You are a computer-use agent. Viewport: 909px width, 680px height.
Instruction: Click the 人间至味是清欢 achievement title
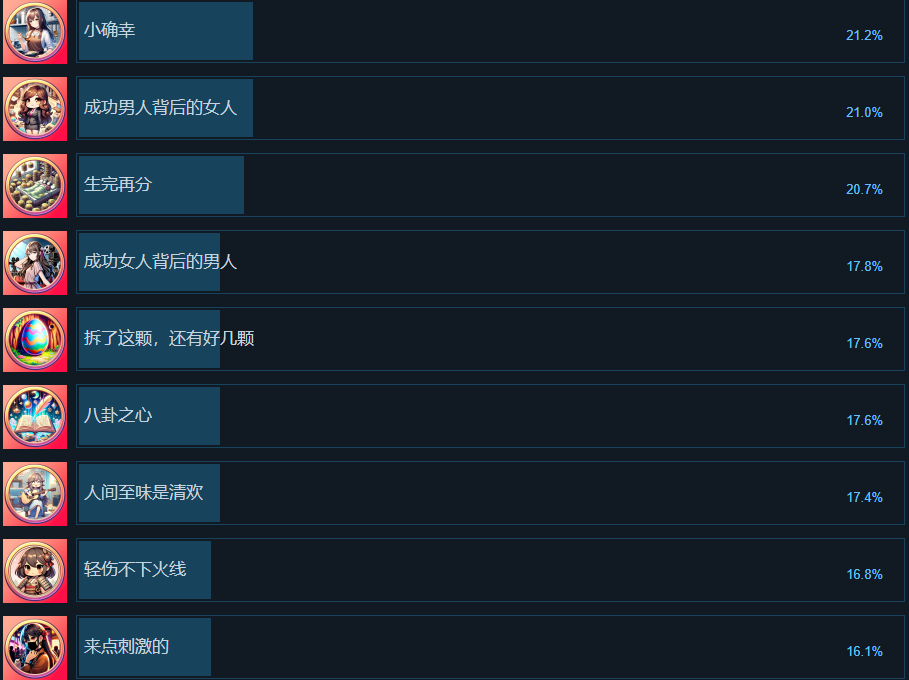pos(144,492)
